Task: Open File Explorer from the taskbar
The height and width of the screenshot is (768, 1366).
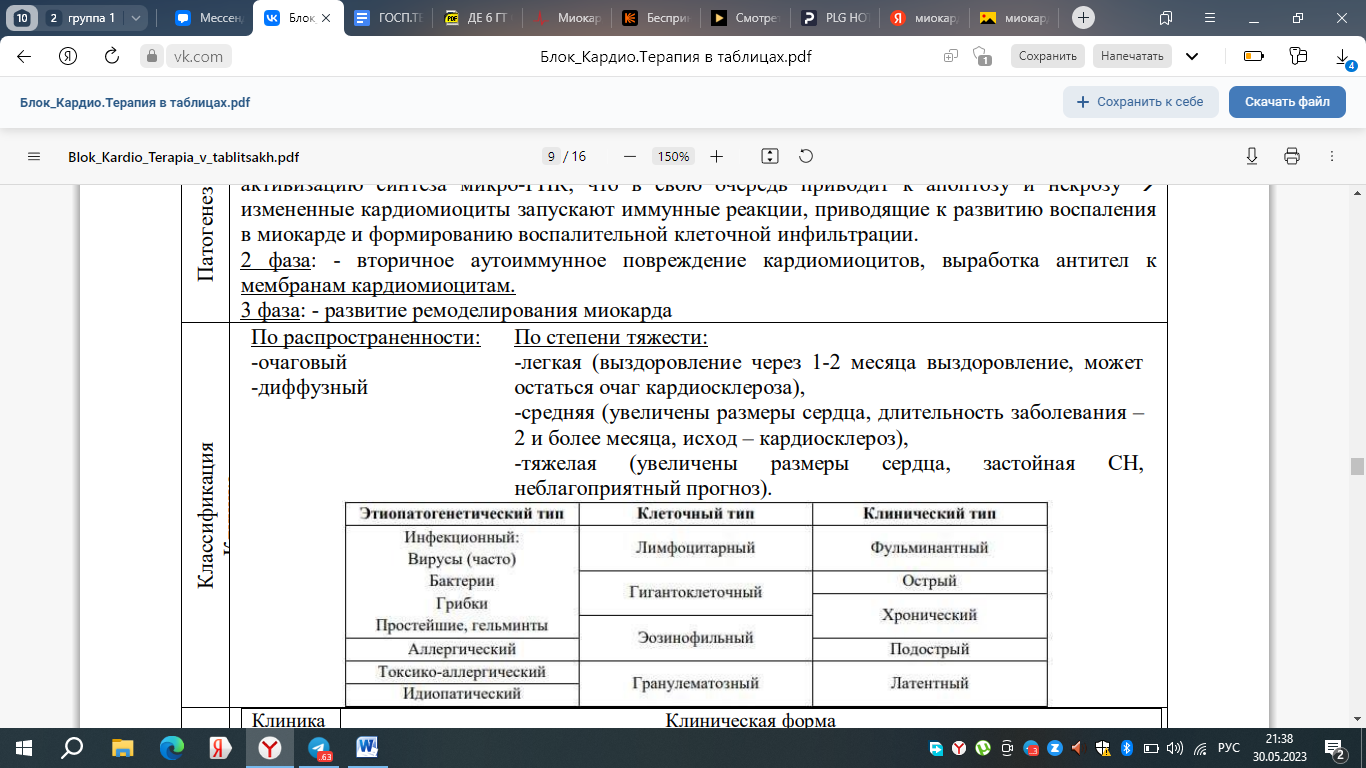Action: pyautogui.click(x=122, y=747)
